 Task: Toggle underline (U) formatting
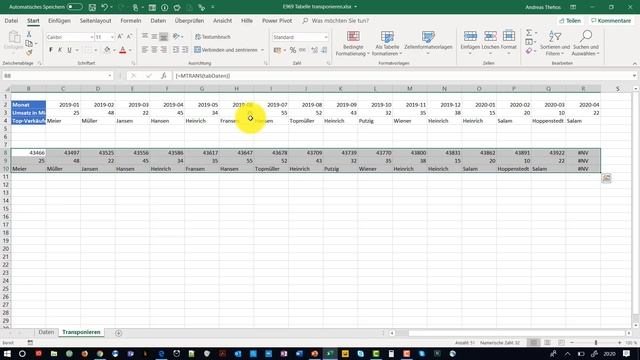coord(69,50)
